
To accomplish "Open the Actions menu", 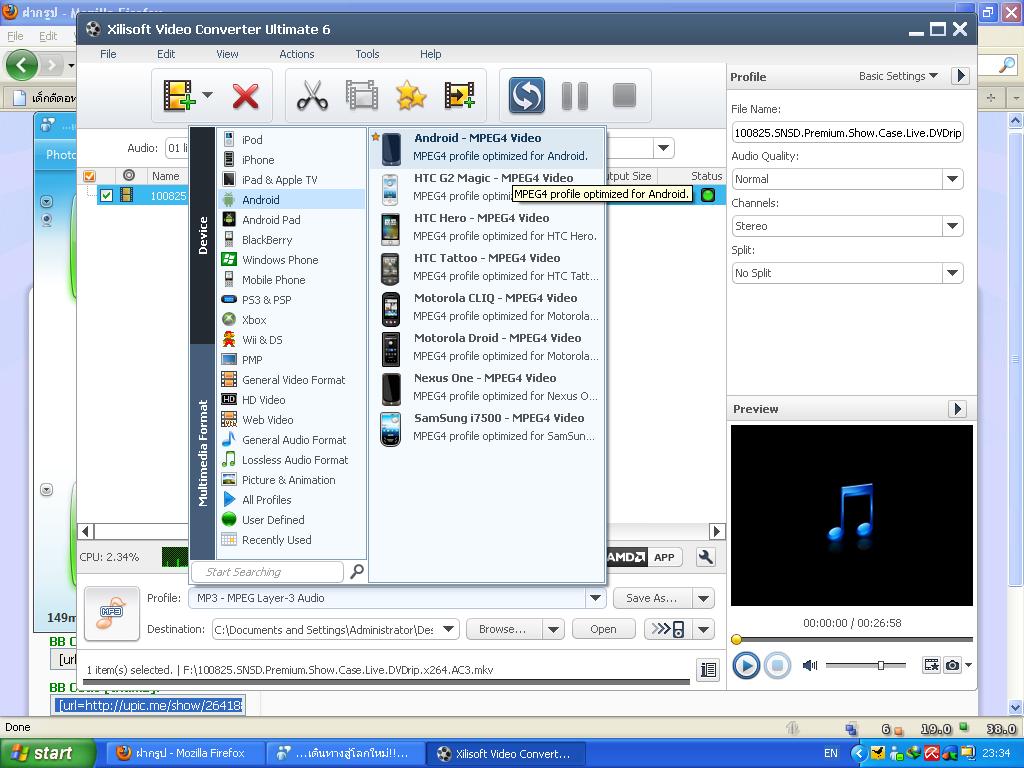I will 297,54.
